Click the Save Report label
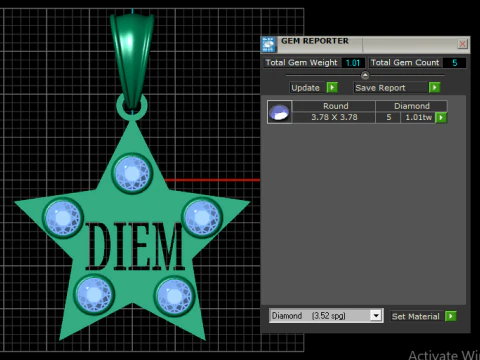Image resolution: width=480 pixels, height=360 pixels. point(380,88)
